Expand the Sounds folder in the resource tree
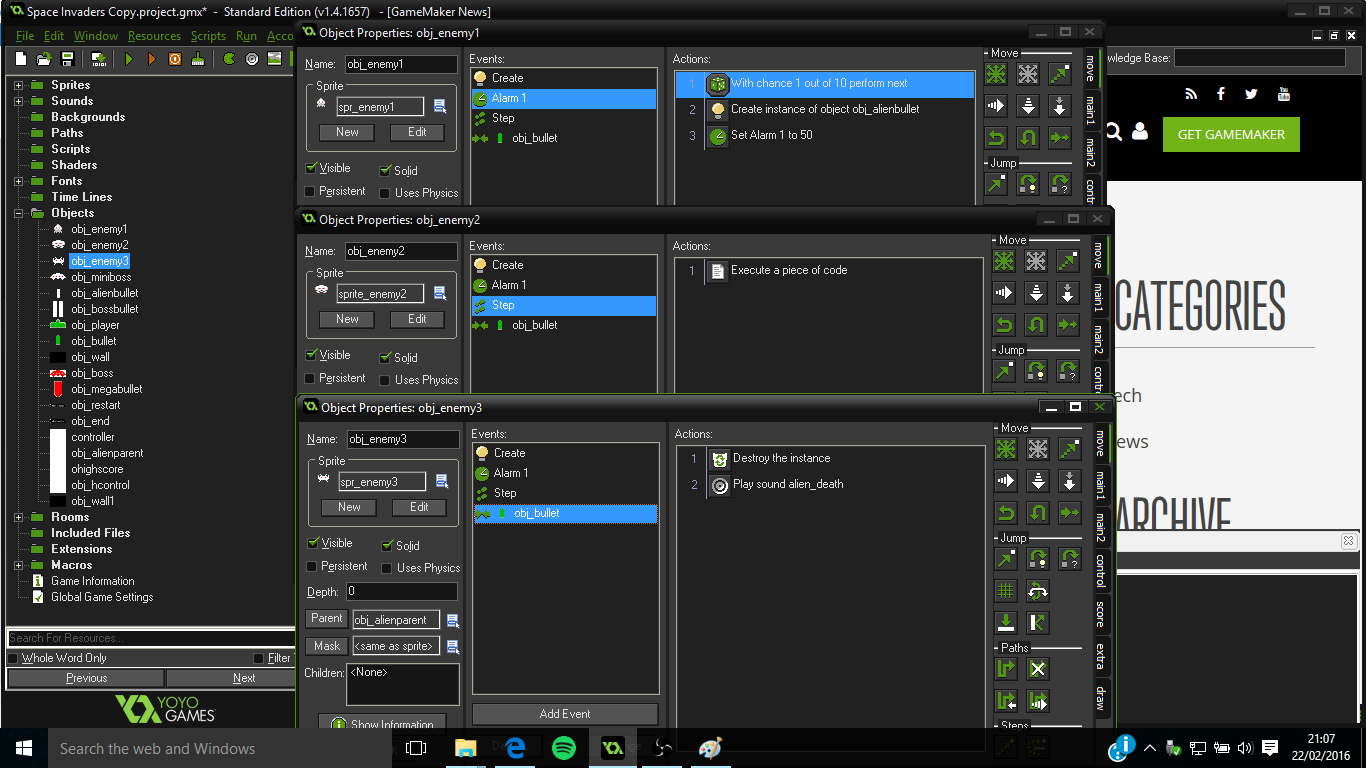Screen dimensions: 1366x768 [x=18, y=101]
